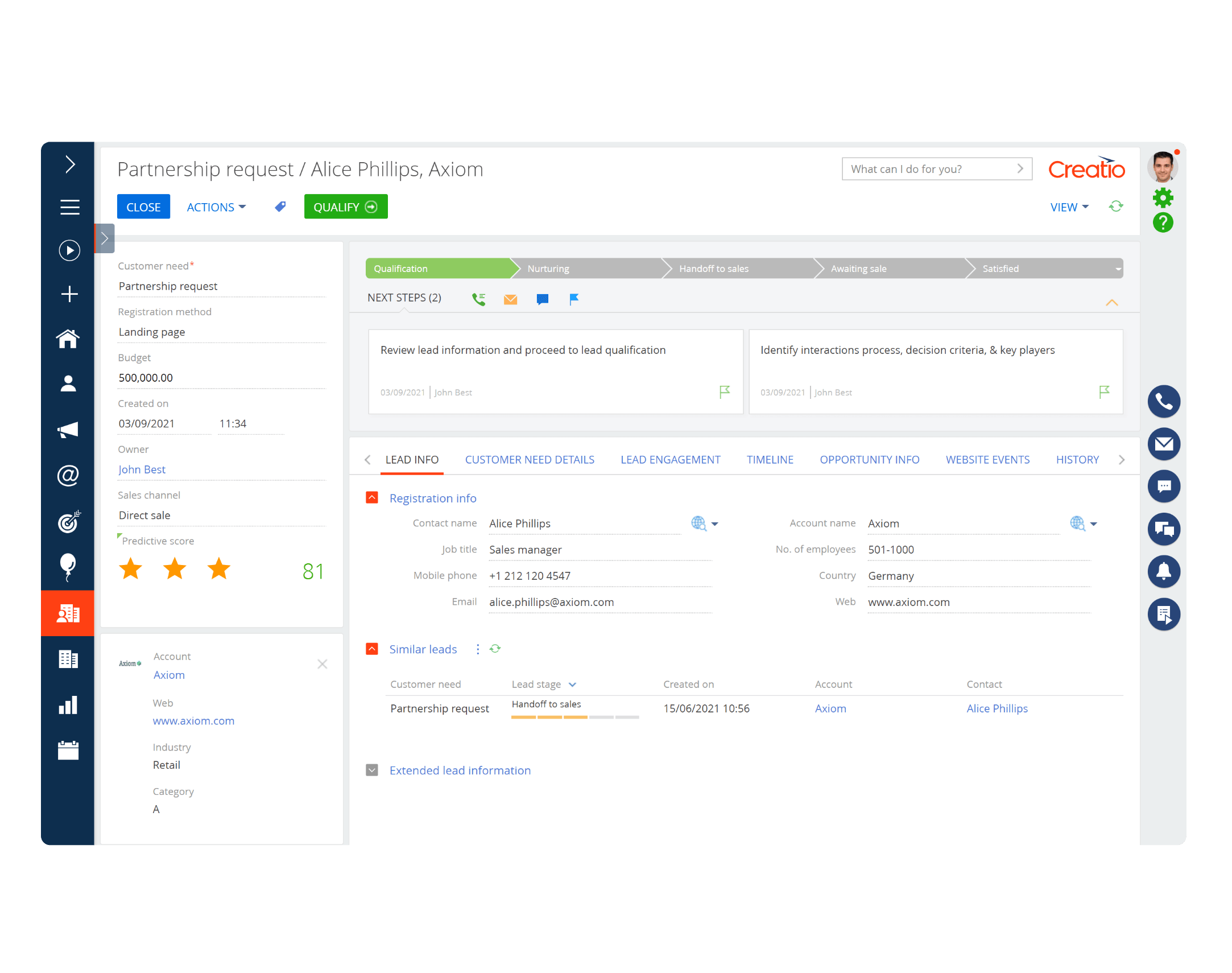Screen dimensions: 1232x973
Task: Toggle the flag on the lead qualification task
Action: pyautogui.click(x=724, y=392)
